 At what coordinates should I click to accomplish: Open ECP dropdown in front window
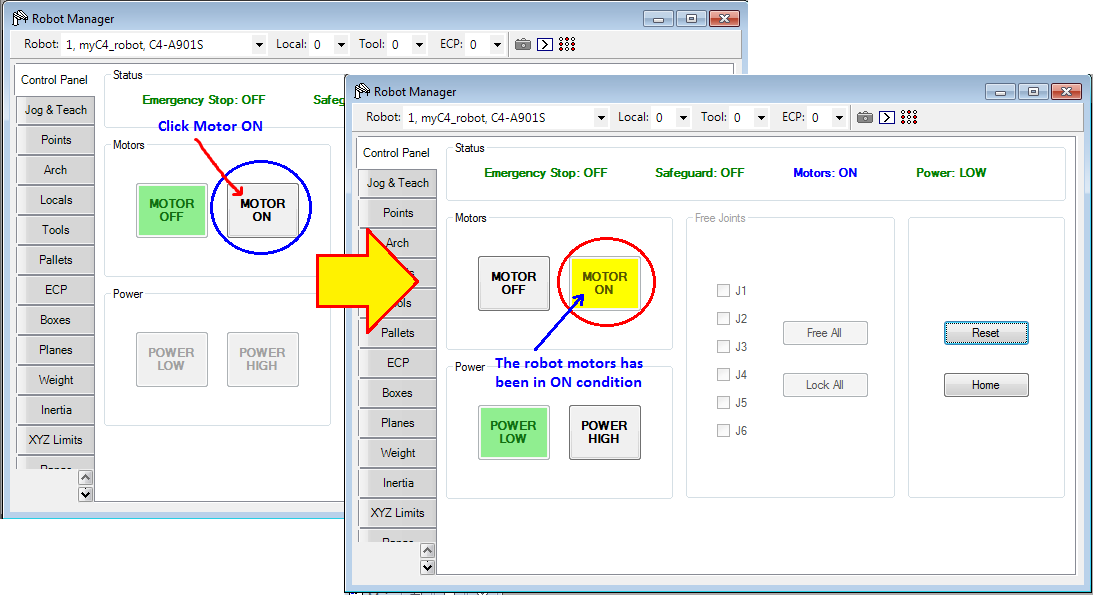pos(839,117)
